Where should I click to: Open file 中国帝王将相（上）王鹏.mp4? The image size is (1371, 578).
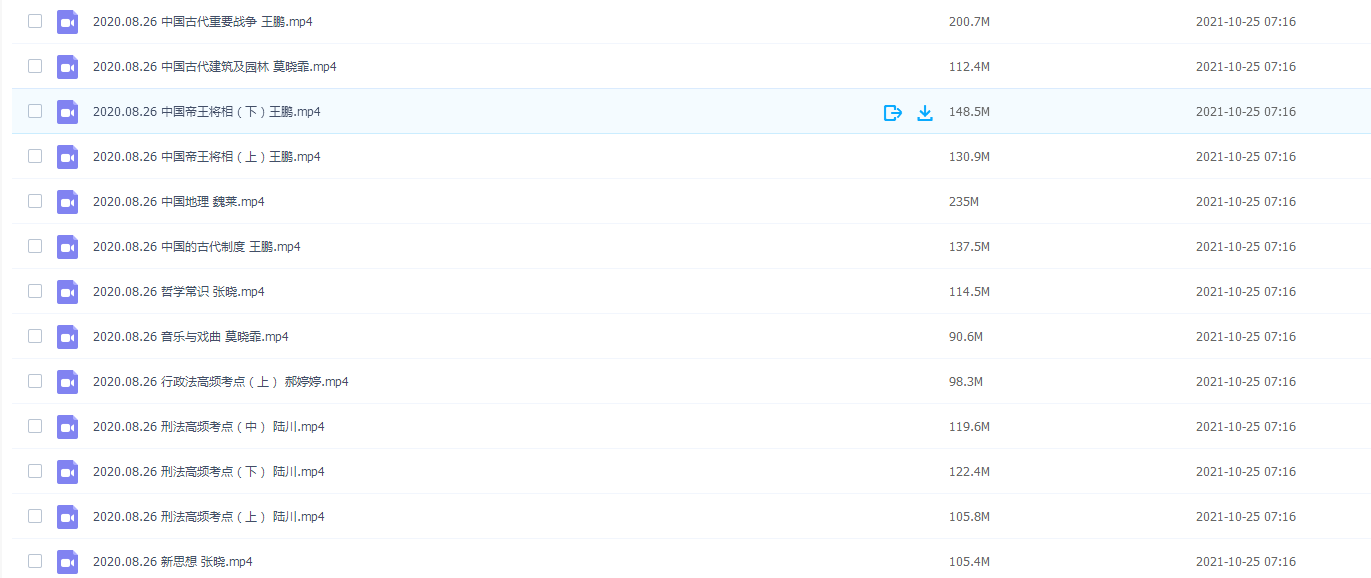click(x=207, y=157)
